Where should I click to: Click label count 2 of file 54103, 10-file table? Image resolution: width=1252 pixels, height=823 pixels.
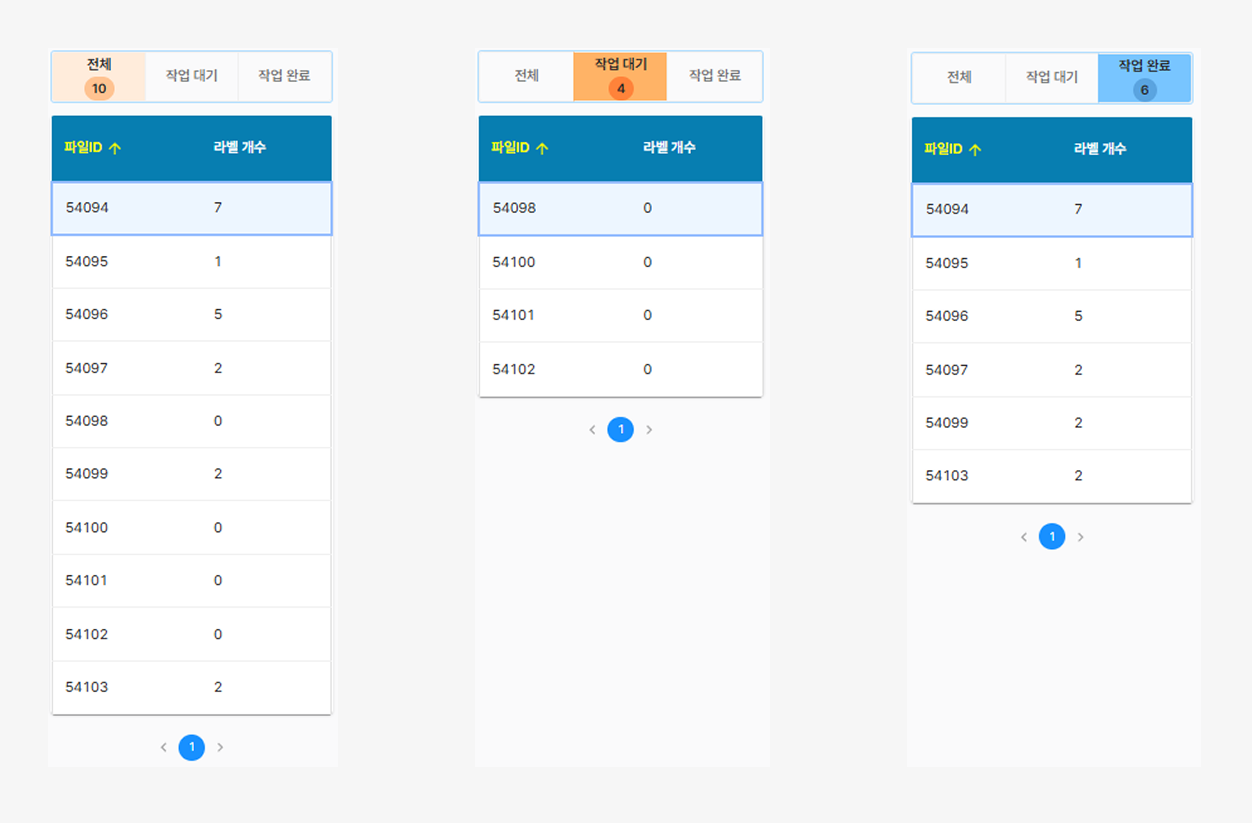(x=218, y=687)
